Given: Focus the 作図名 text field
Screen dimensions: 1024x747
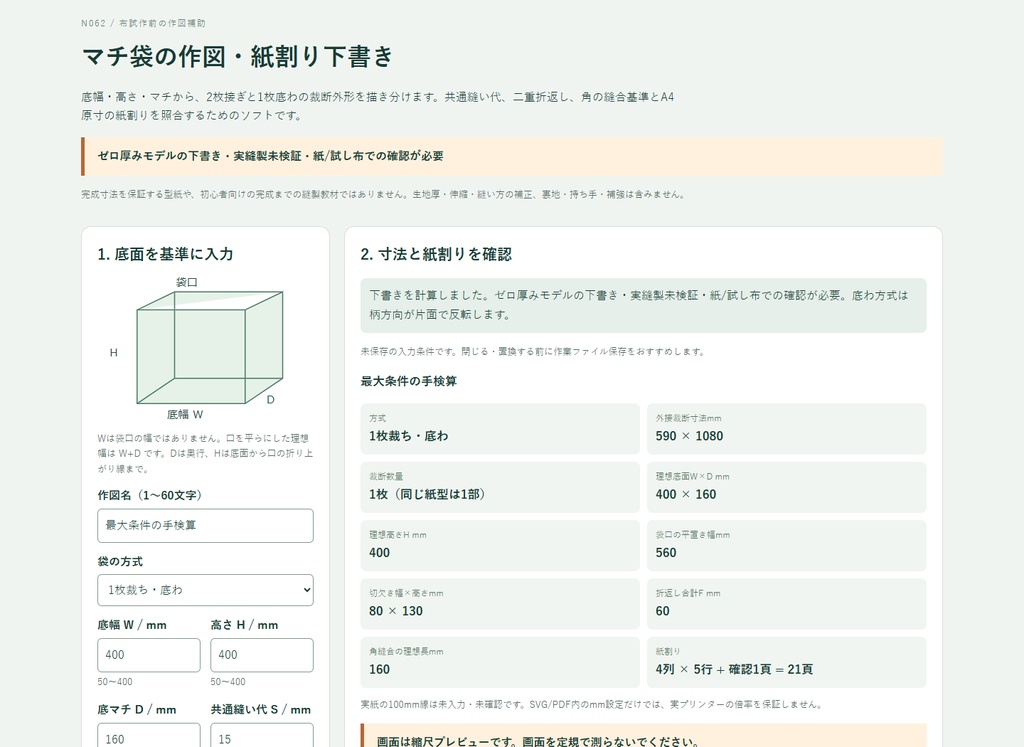Looking at the screenshot, I should [x=205, y=526].
